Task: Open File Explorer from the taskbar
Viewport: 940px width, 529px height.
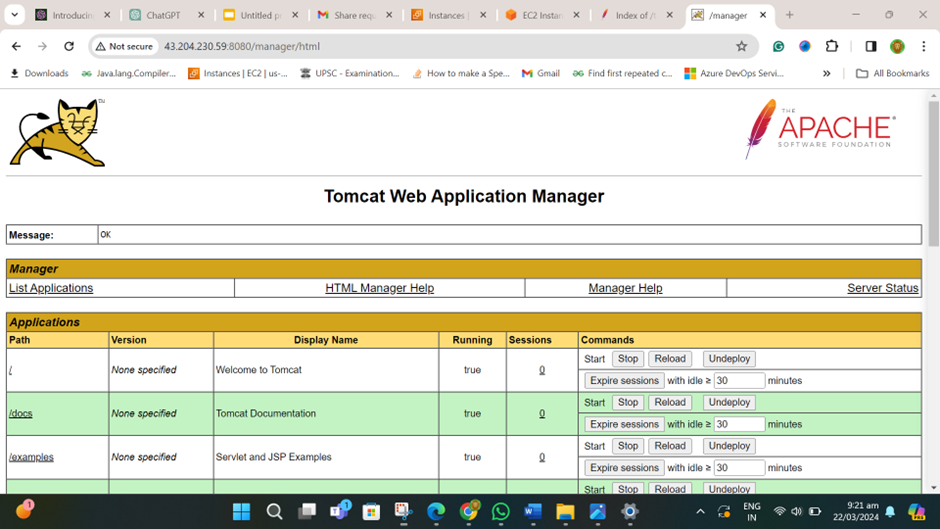Action: [x=565, y=512]
